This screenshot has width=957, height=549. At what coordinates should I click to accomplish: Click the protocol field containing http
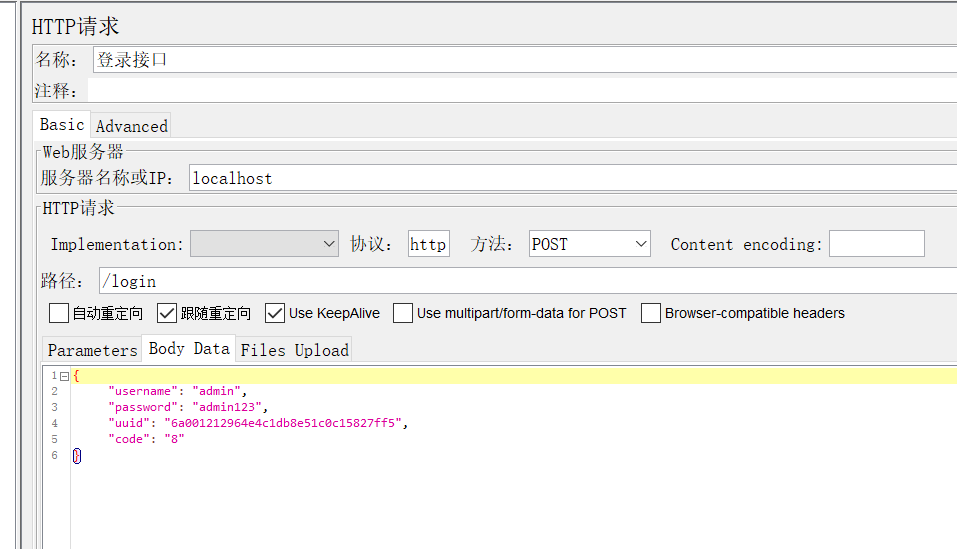pos(428,244)
